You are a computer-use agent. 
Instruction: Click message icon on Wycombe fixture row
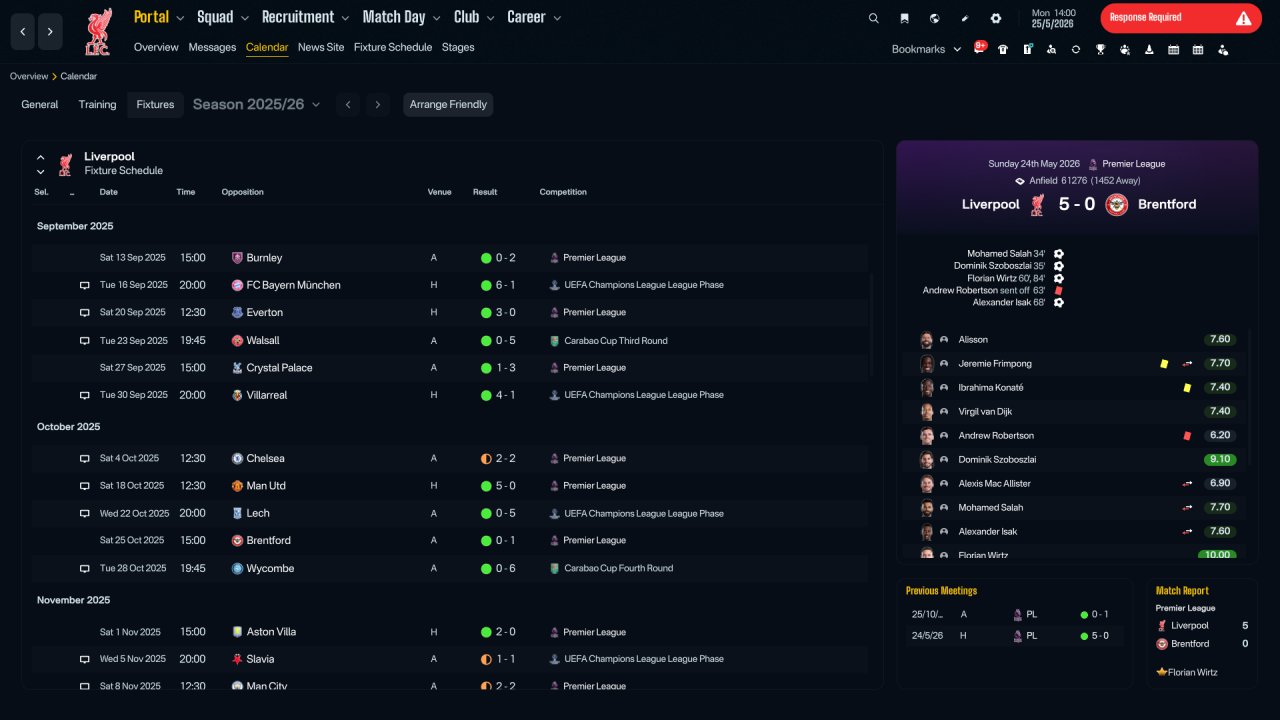click(85, 569)
